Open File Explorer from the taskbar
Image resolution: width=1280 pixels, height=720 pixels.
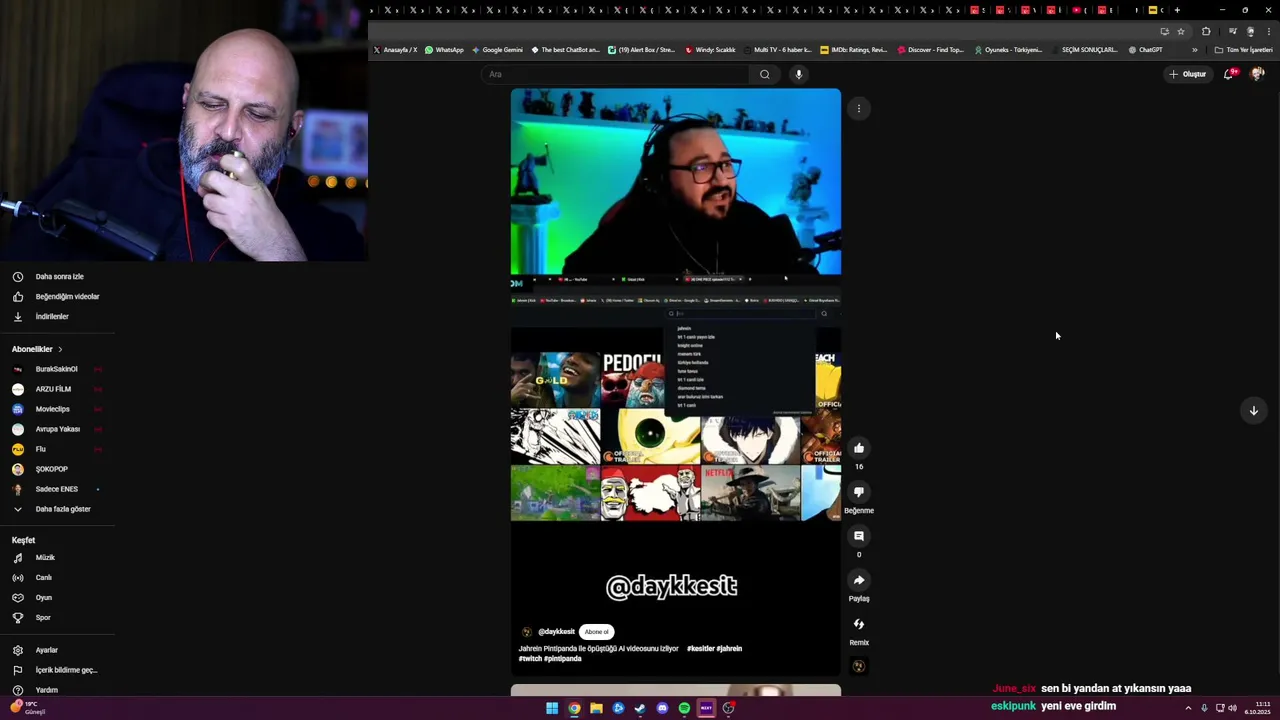pos(596,708)
